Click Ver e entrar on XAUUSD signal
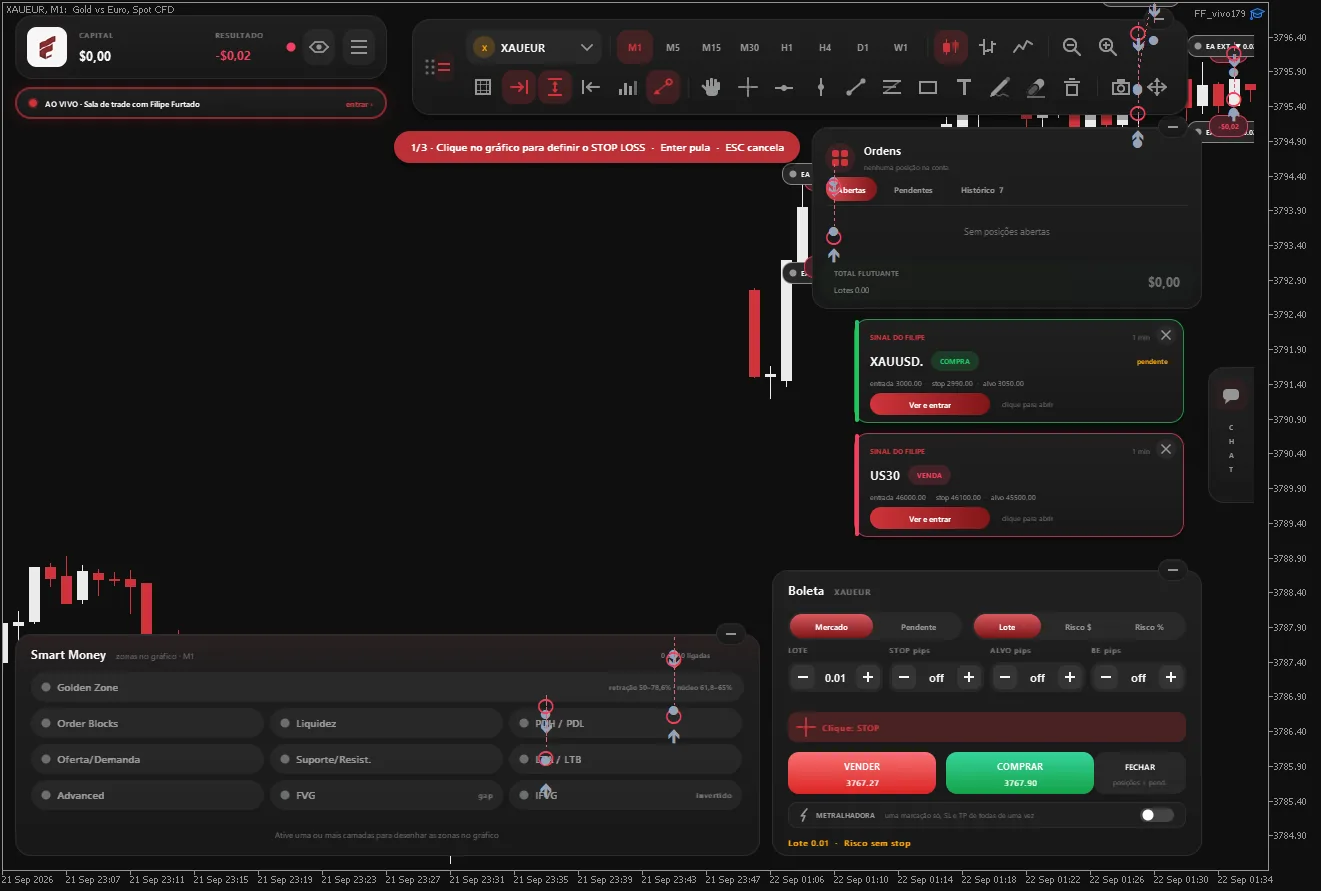 coord(930,405)
